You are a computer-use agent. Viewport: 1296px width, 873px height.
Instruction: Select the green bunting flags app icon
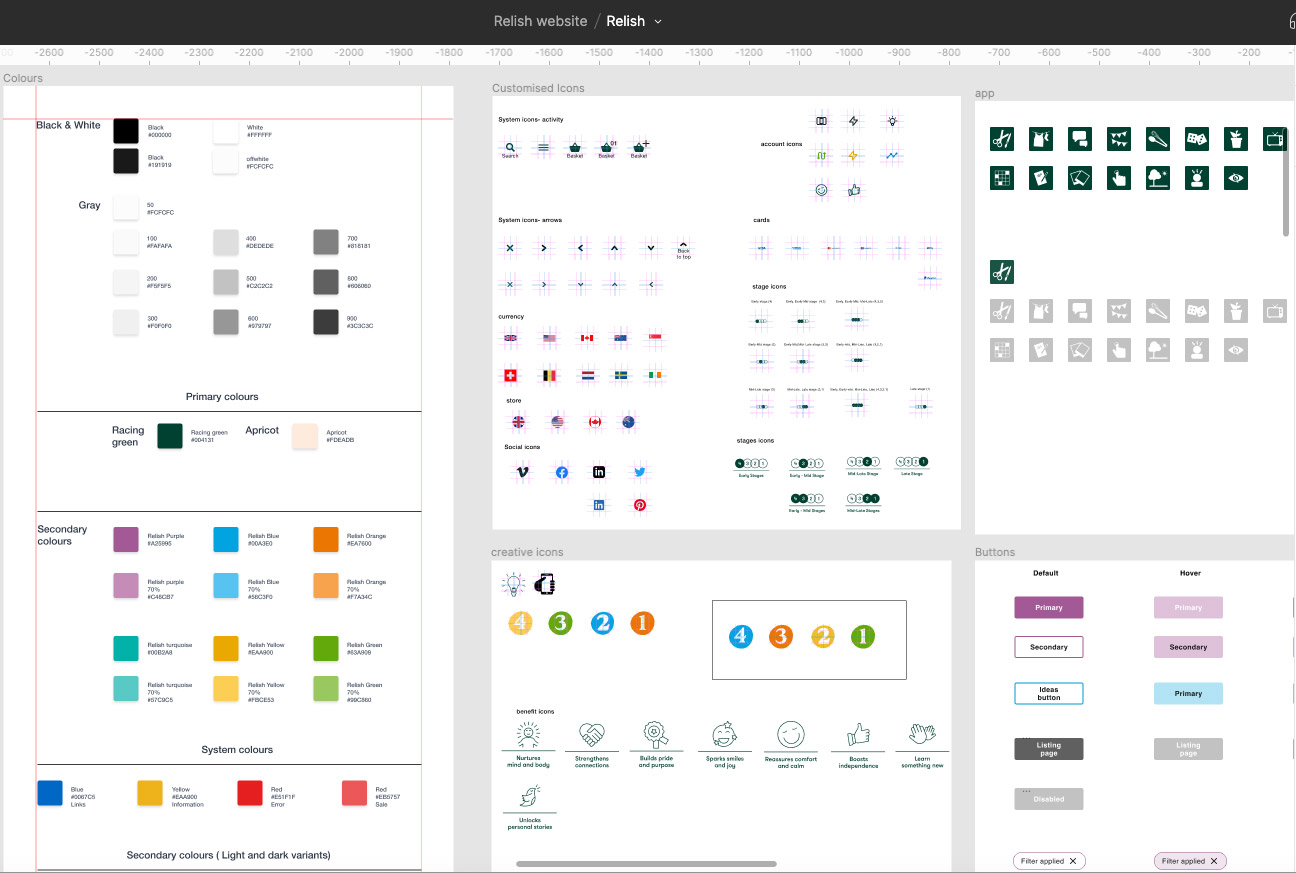click(1118, 139)
